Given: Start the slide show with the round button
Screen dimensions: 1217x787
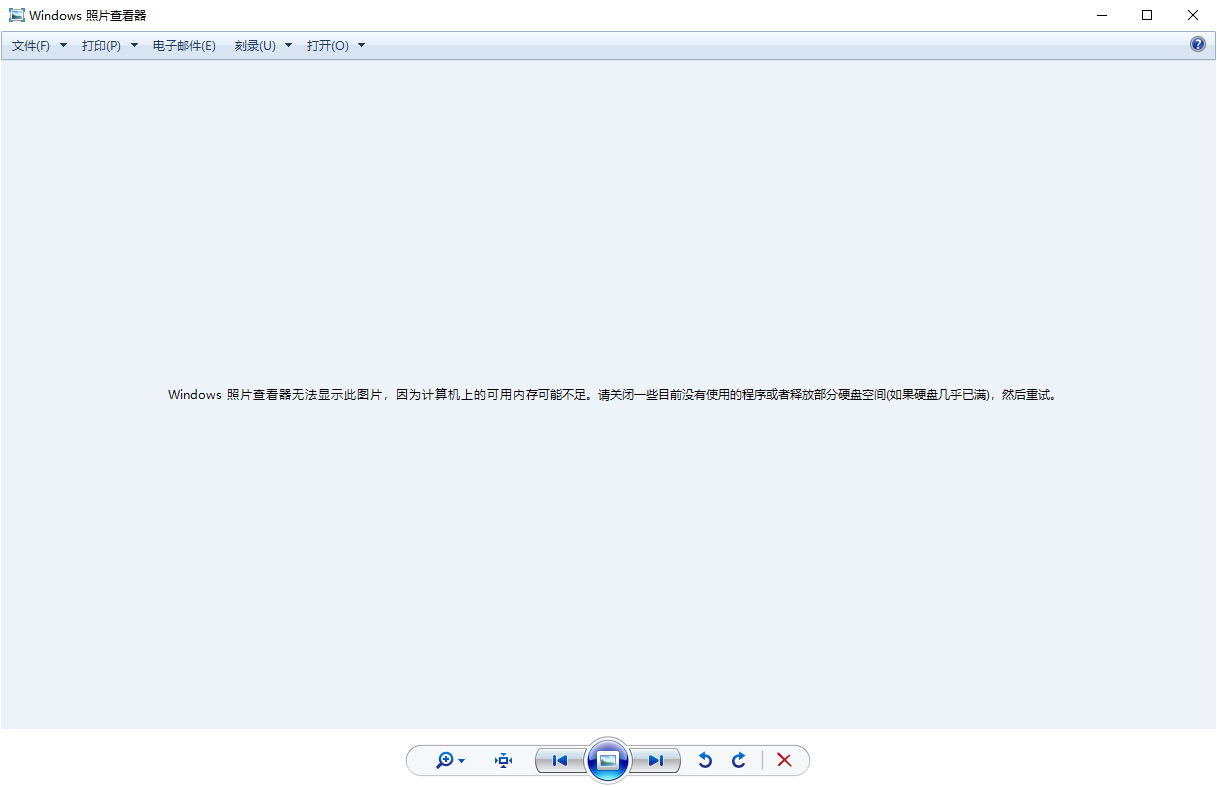Looking at the screenshot, I should click(608, 761).
